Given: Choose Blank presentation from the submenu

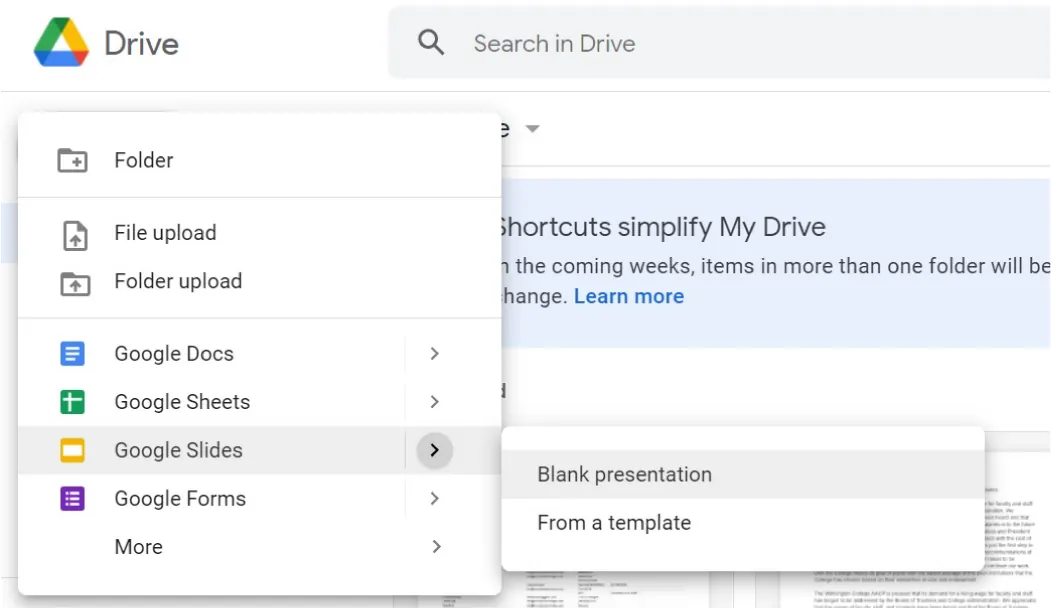Looking at the screenshot, I should (624, 475).
